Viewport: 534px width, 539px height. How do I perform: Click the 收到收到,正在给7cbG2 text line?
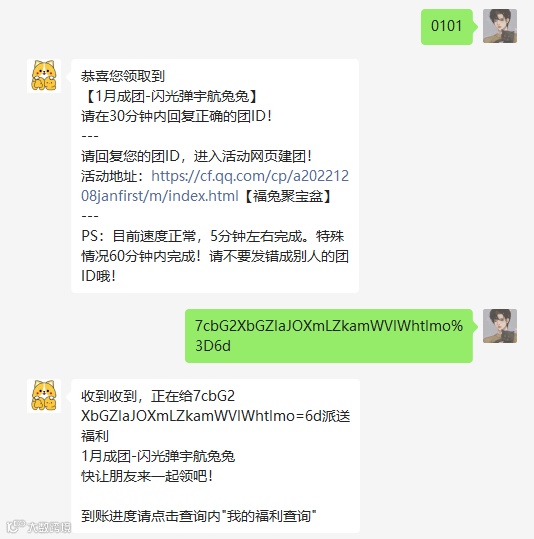(x=158, y=396)
